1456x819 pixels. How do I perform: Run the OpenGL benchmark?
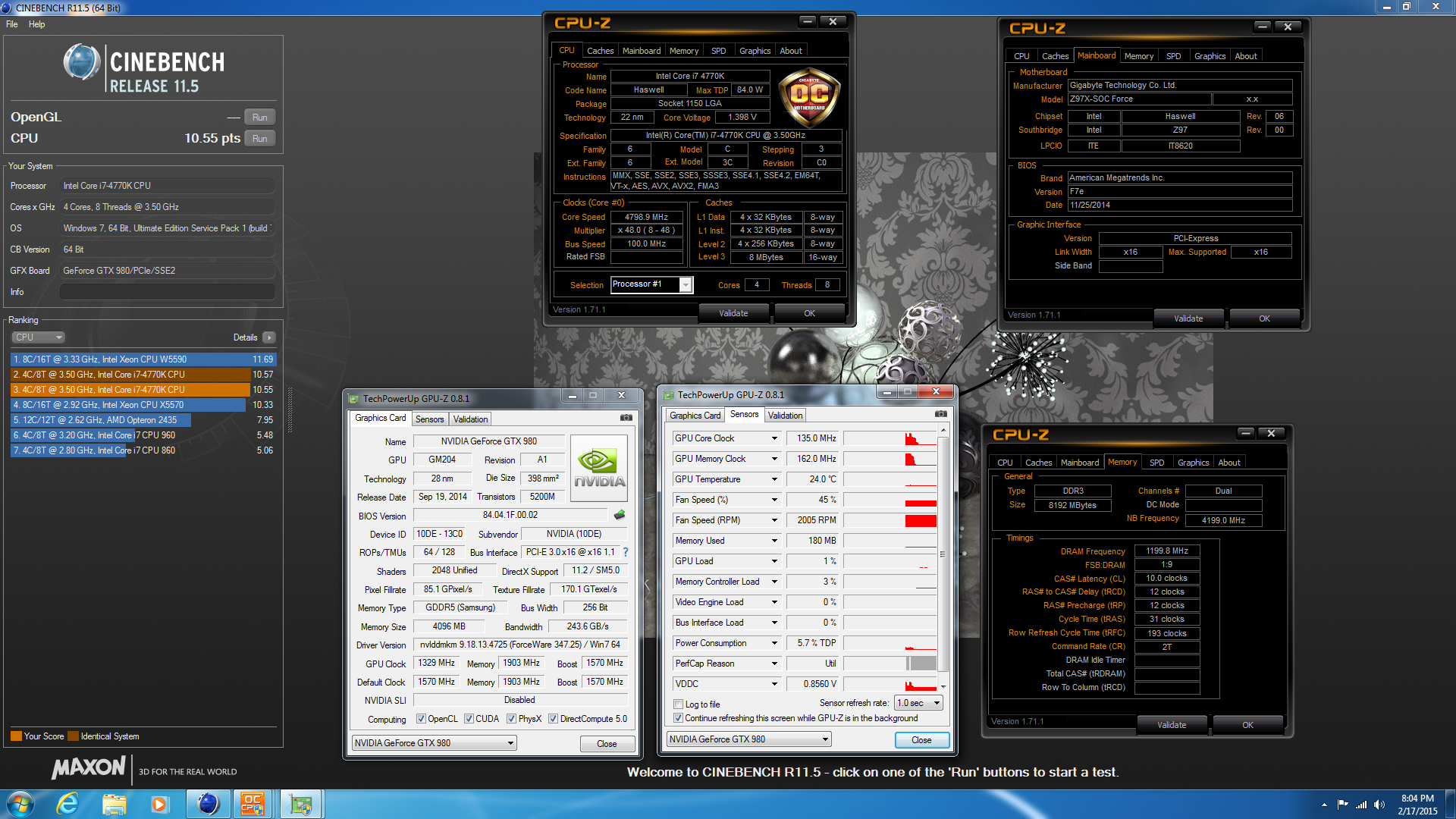click(x=259, y=118)
